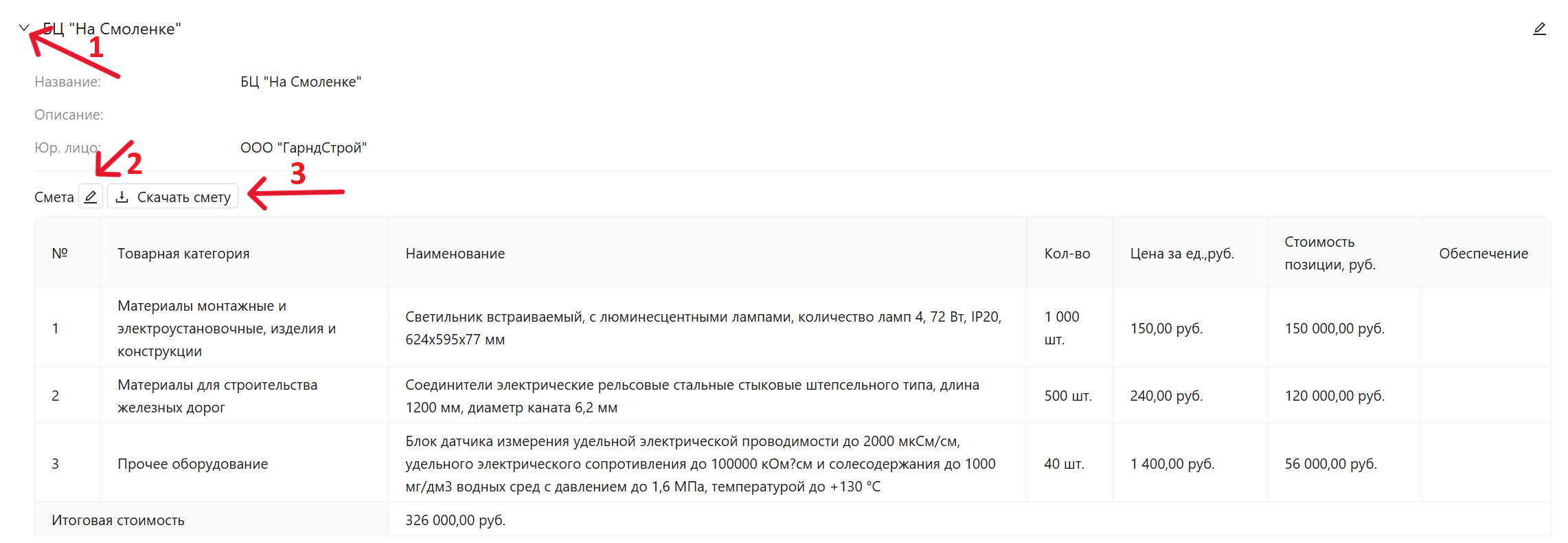Select the БЦ "На Смоленке" panel title
The width and height of the screenshot is (1568, 543).
tap(112, 29)
